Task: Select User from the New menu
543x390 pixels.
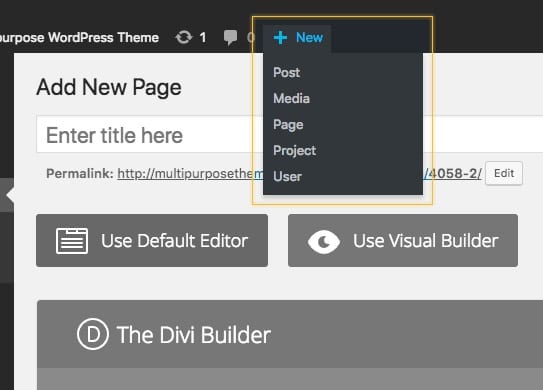Action: click(x=287, y=177)
